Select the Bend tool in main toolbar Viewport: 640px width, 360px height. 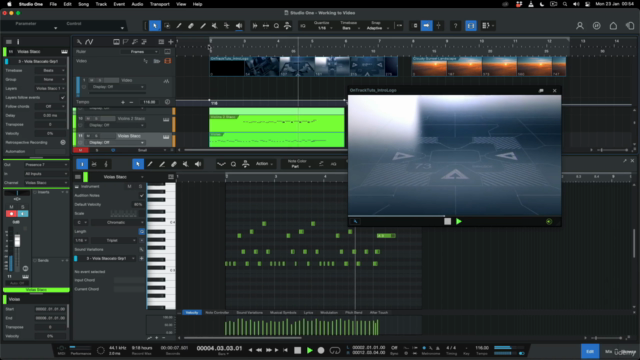227,26
